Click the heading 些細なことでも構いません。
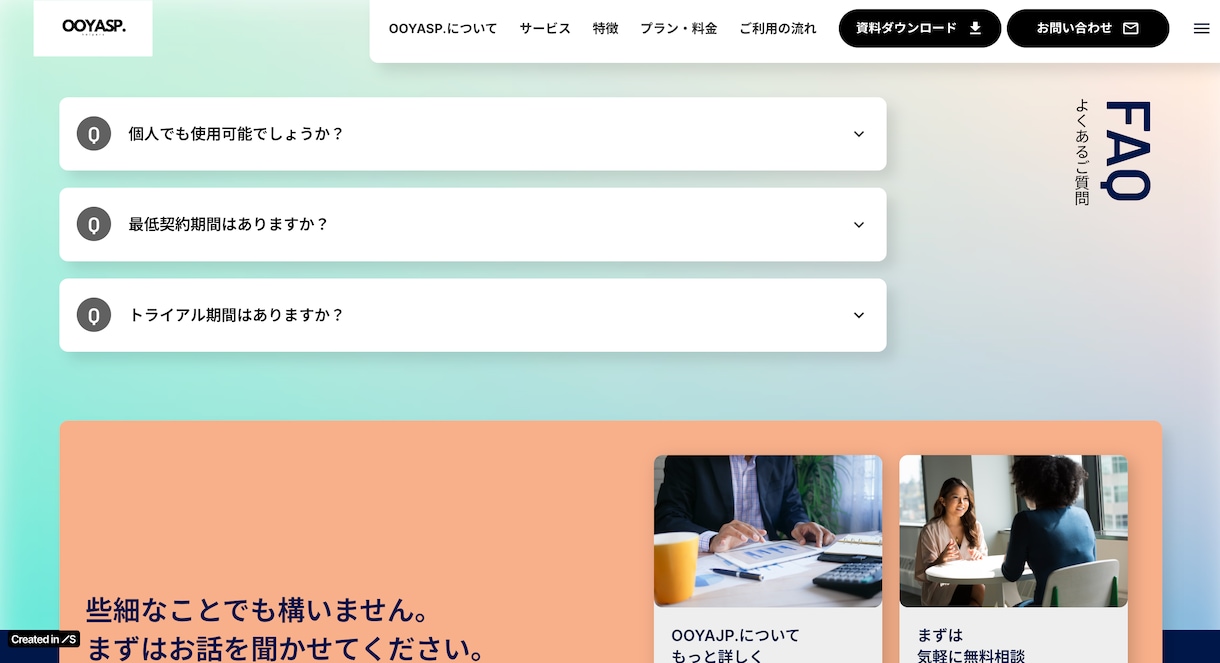The image size is (1220, 663). click(x=259, y=609)
